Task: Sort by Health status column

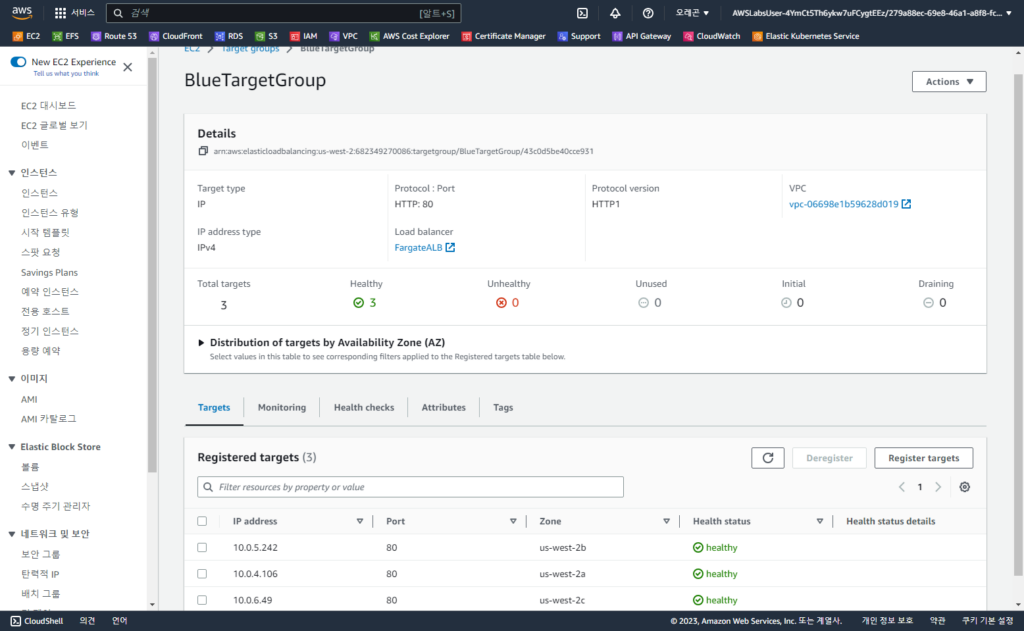Action: coord(820,521)
